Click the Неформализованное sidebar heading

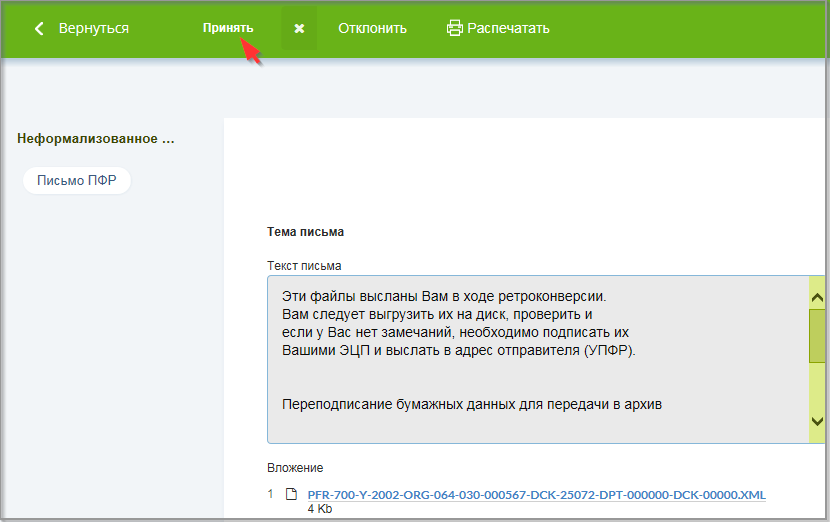click(x=96, y=139)
